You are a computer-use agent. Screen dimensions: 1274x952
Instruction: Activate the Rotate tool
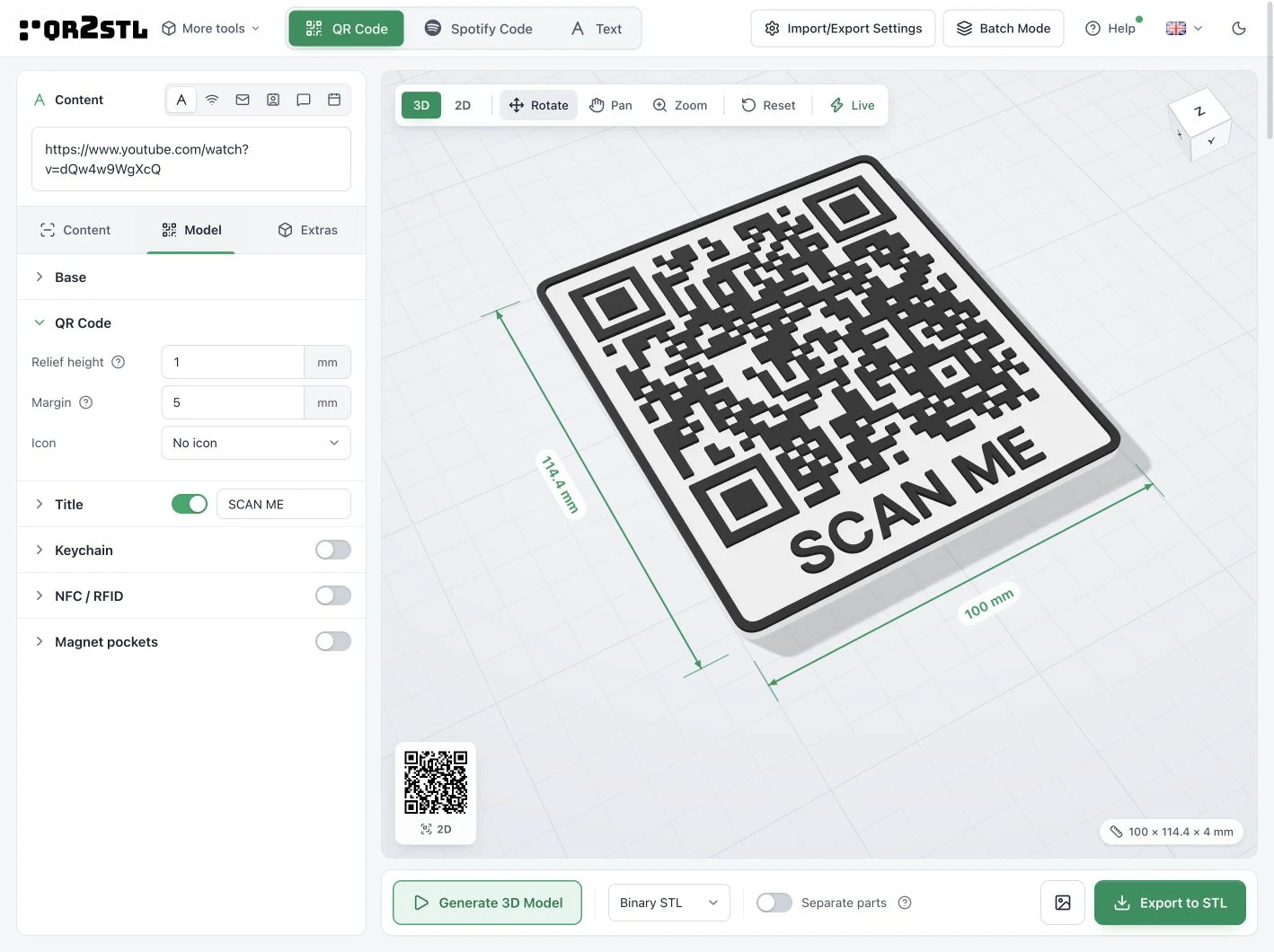pyautogui.click(x=538, y=105)
